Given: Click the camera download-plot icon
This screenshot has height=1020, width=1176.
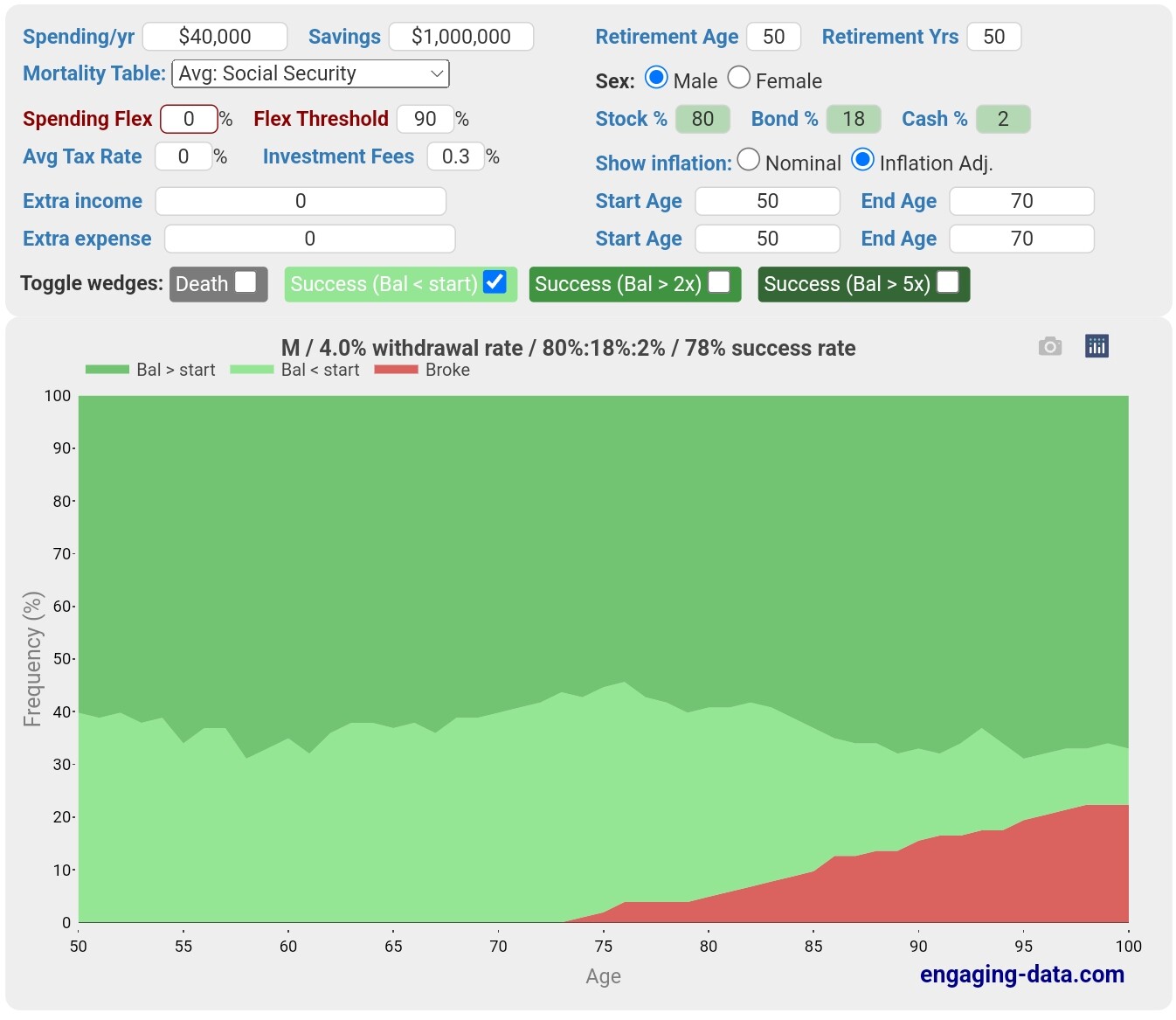Looking at the screenshot, I should pyautogui.click(x=1049, y=347).
